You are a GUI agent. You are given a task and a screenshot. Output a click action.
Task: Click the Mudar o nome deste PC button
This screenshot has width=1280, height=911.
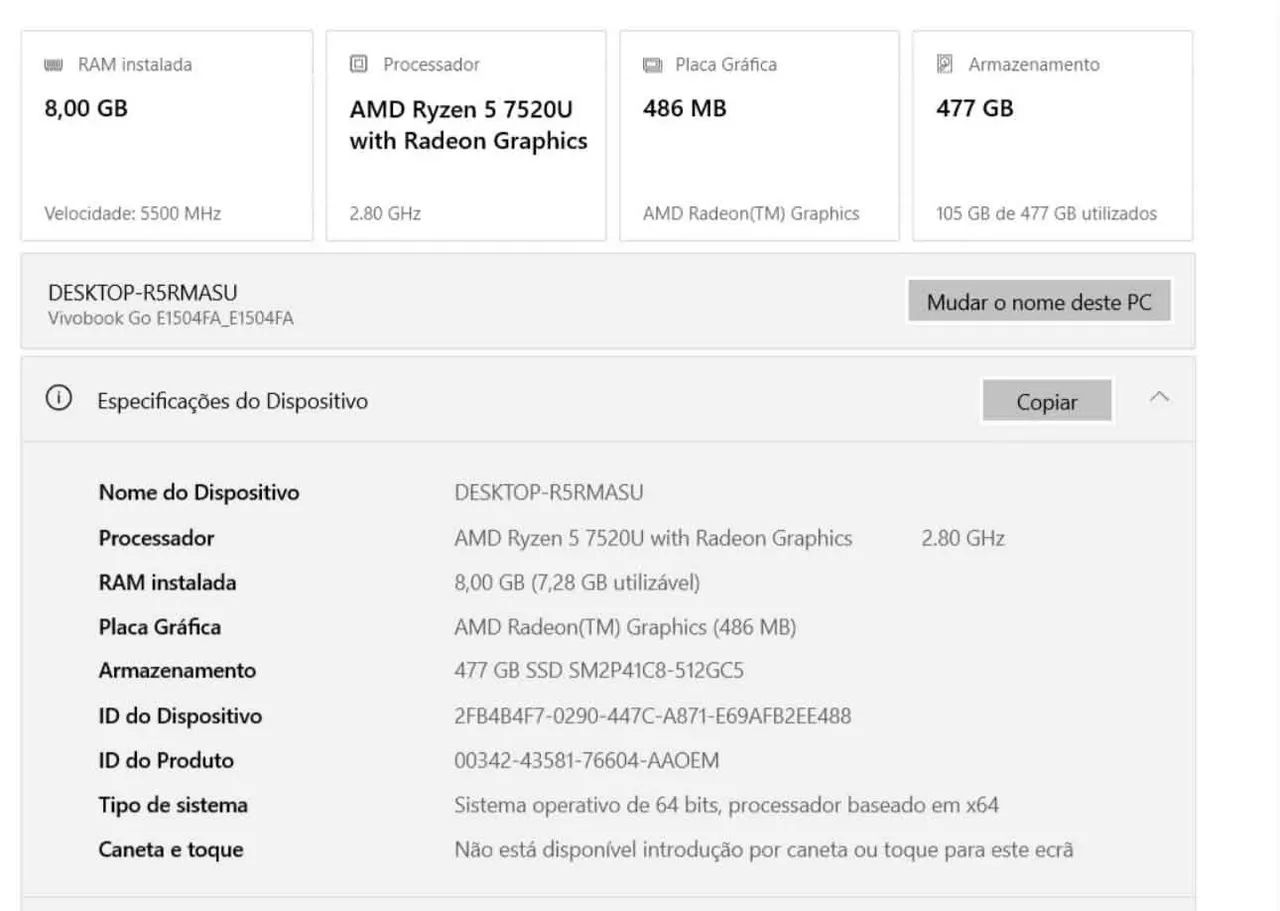coord(1039,302)
